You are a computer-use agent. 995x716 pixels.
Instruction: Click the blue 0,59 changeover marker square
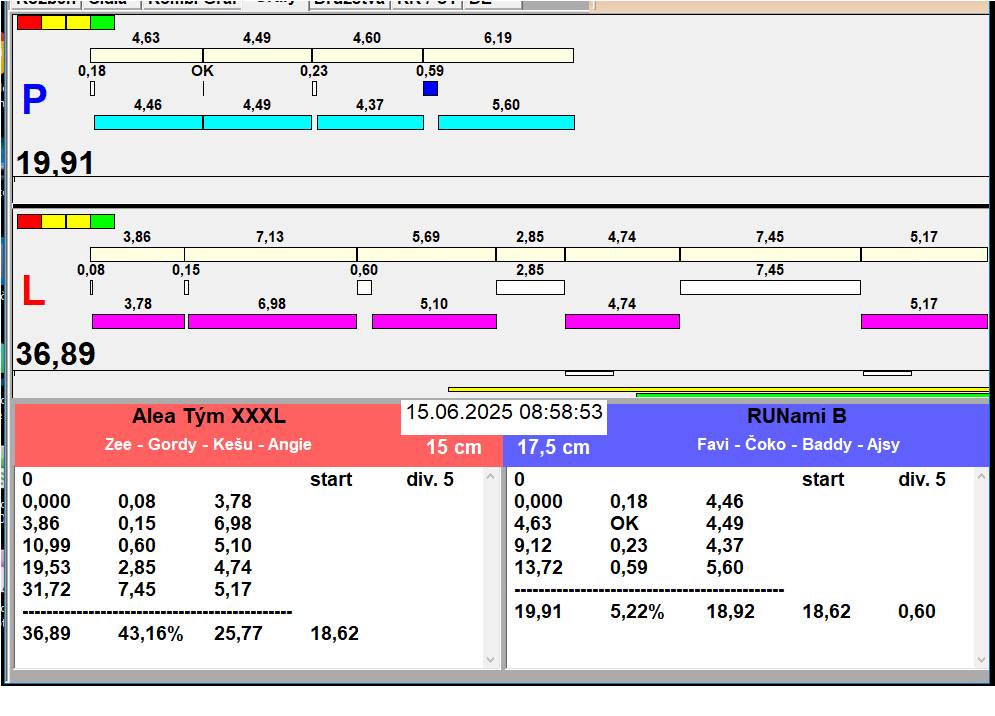point(430,89)
